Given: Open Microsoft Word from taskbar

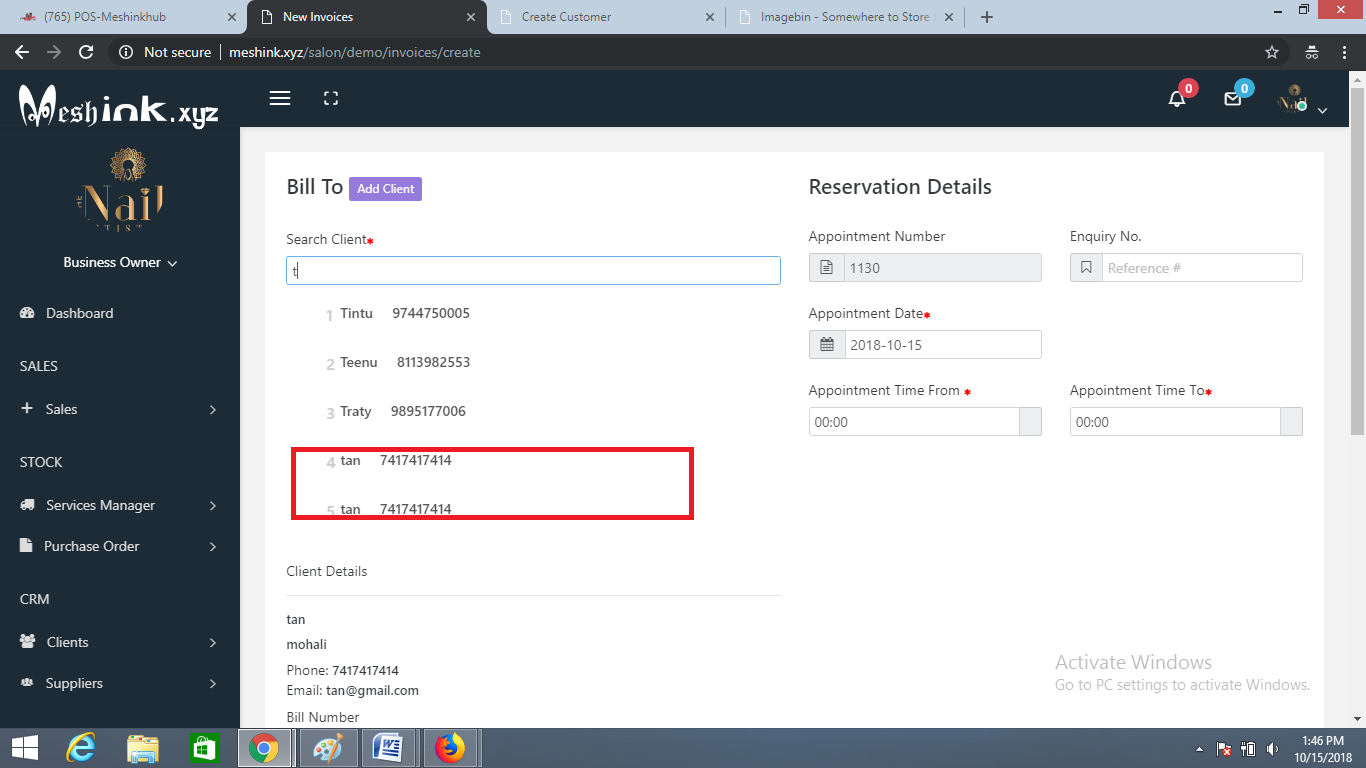Looking at the screenshot, I should click(388, 748).
